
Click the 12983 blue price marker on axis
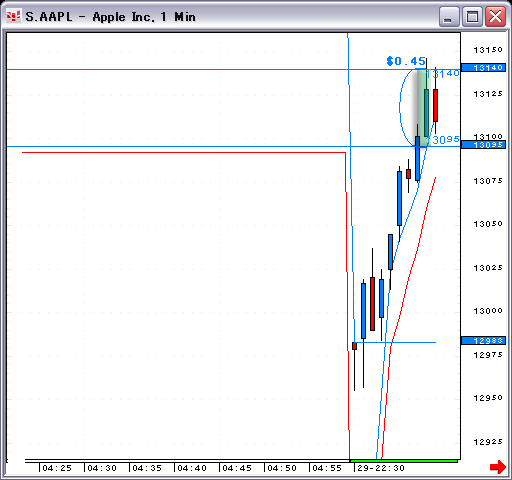[x=483, y=341]
